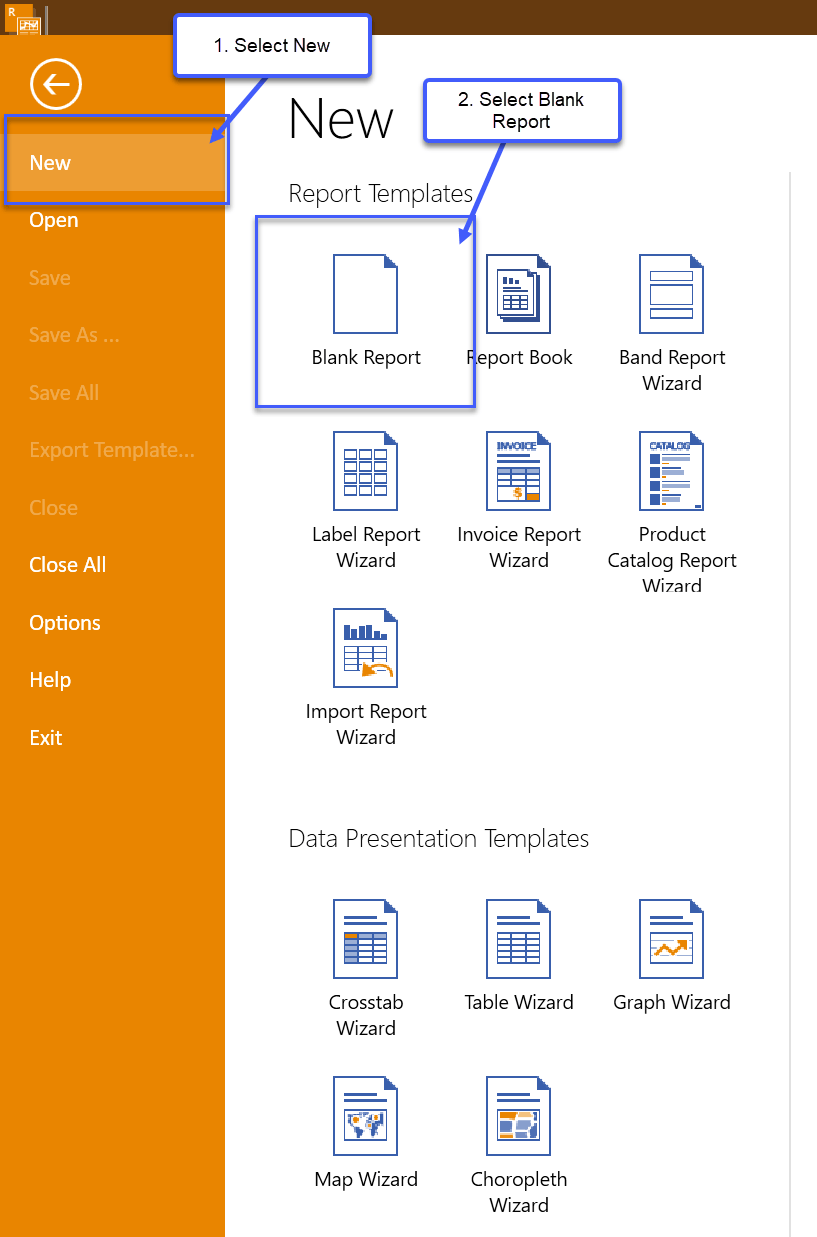Open the Map Wizard

click(365, 1115)
